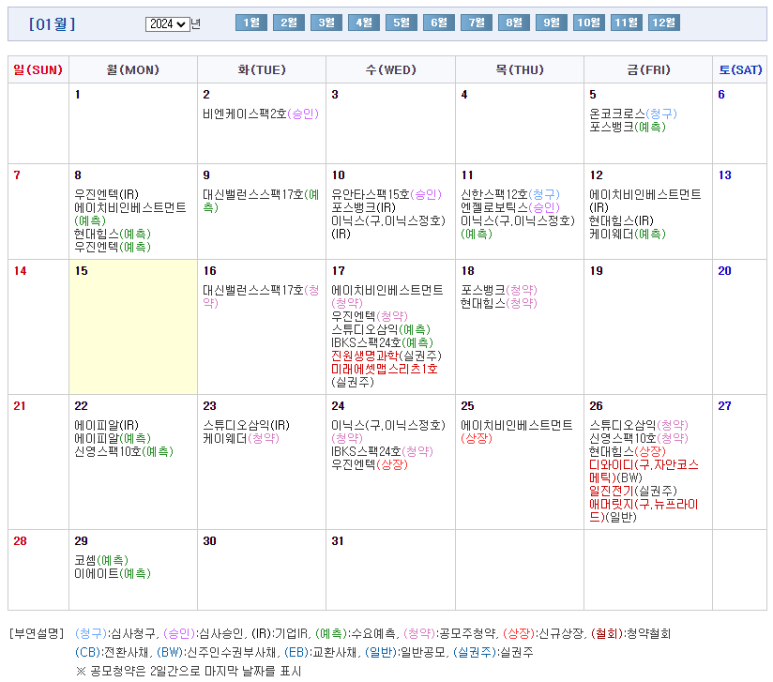
Task: Open 포스뱅크(청약) entry on the 18th
Action: pos(498,290)
